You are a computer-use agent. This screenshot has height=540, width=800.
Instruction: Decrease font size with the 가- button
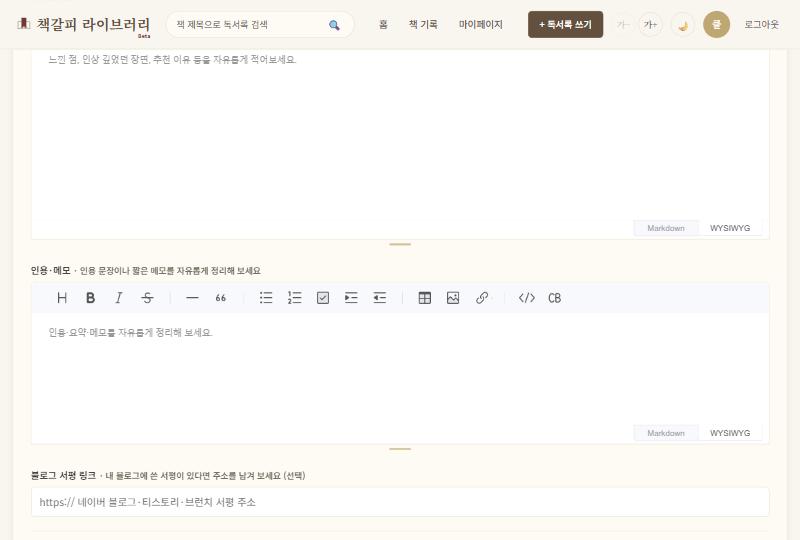point(622,24)
